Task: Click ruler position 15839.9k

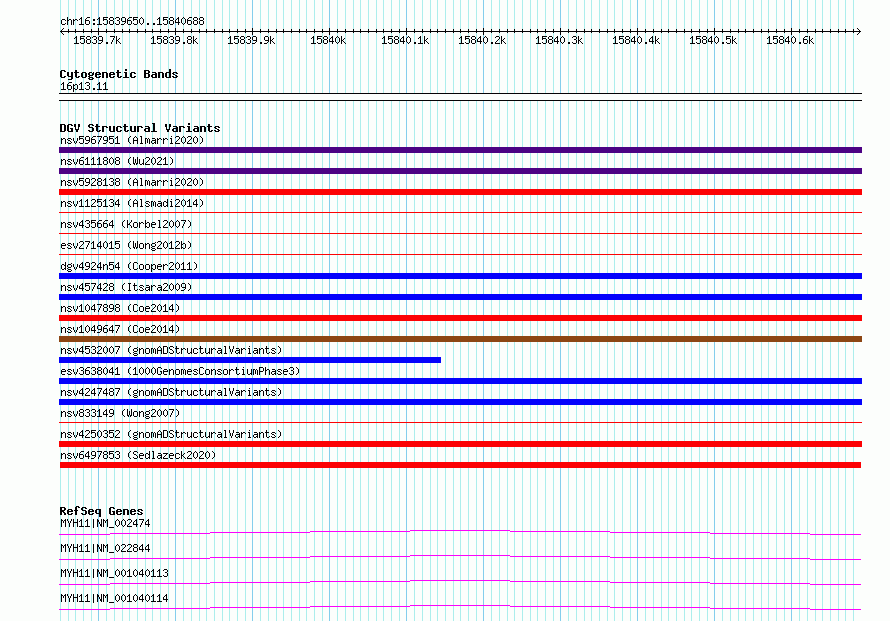Action: click(x=251, y=40)
